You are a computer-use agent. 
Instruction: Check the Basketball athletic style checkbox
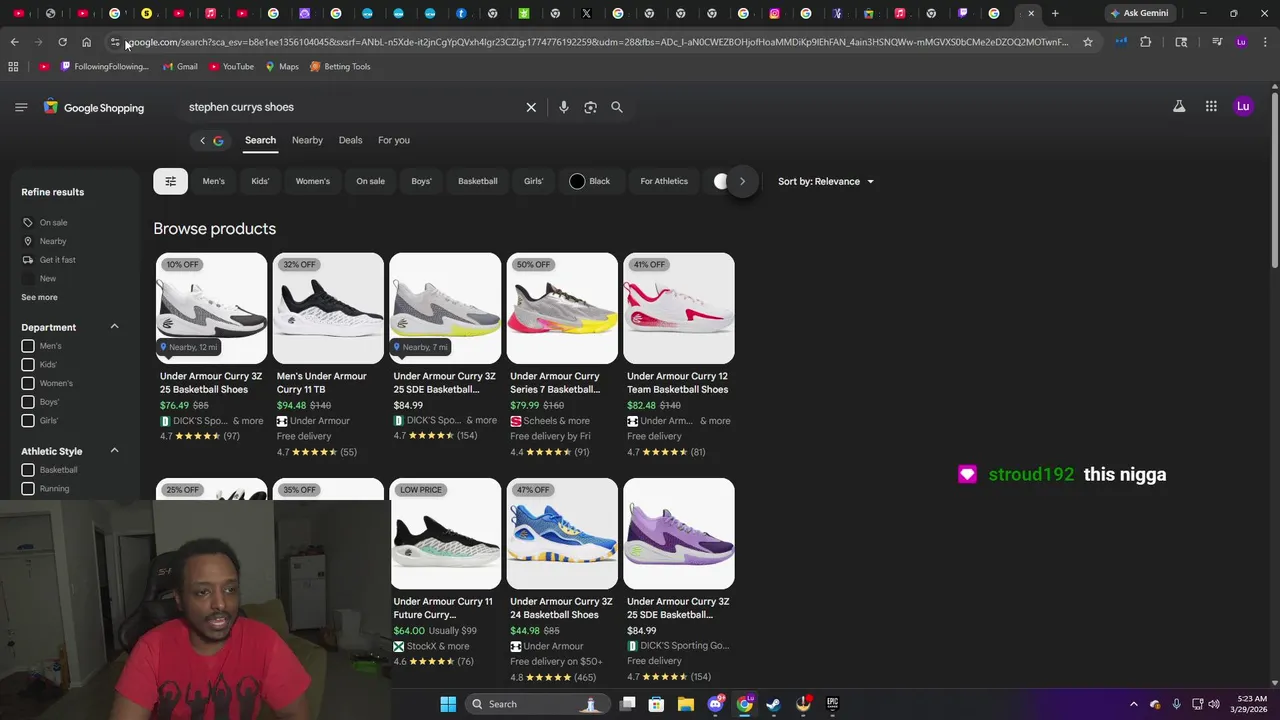point(28,470)
